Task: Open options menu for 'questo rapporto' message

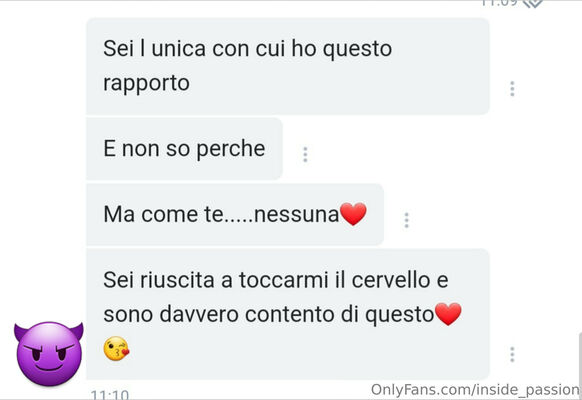Action: point(512,89)
